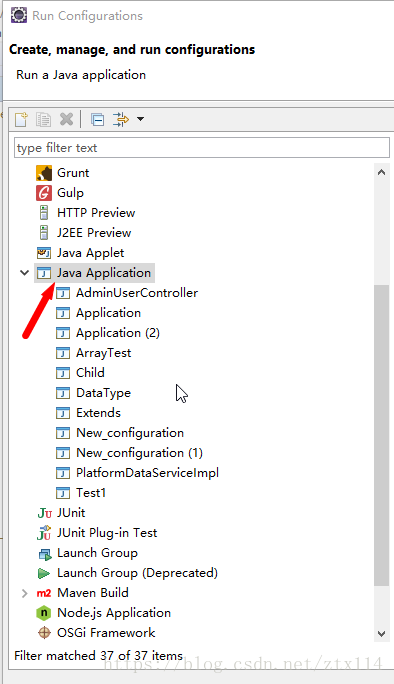Click the Filter launch configurations icon
This screenshot has height=684, width=394.
(121, 119)
